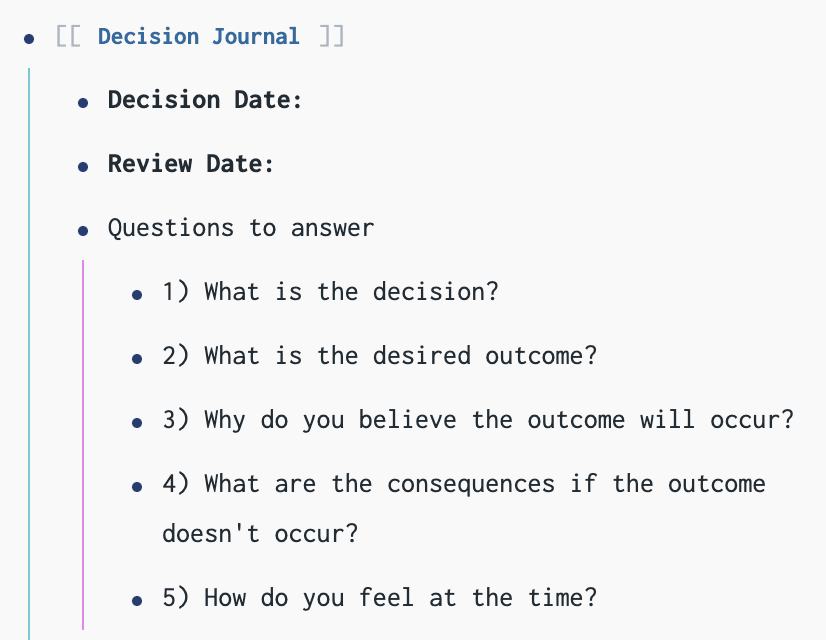826x640 pixels.
Task: Place cursor in Decision Date block
Action: tap(205, 100)
